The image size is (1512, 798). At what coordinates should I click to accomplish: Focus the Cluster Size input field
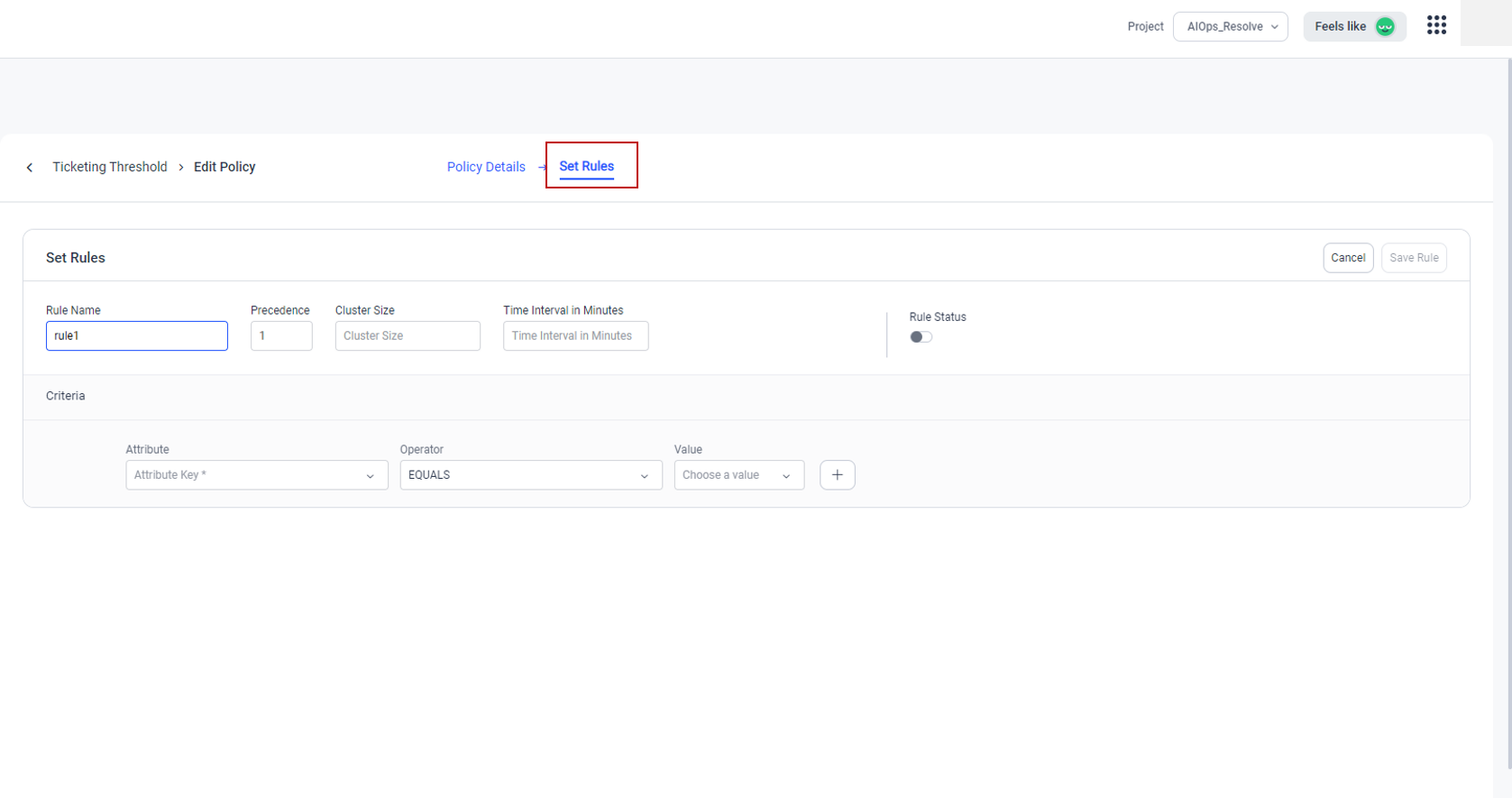[x=408, y=336]
